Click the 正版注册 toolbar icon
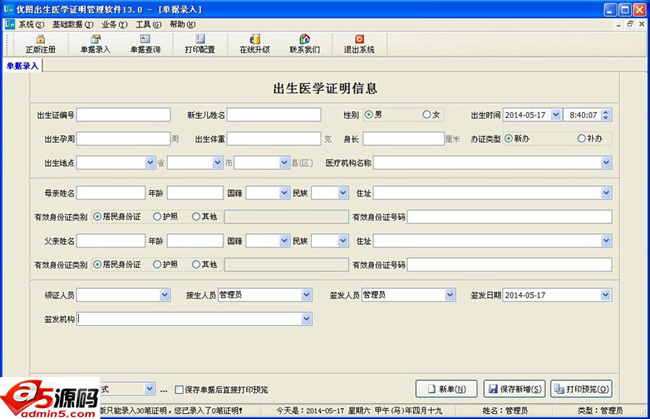This screenshot has width=650, height=419. [x=40, y=44]
